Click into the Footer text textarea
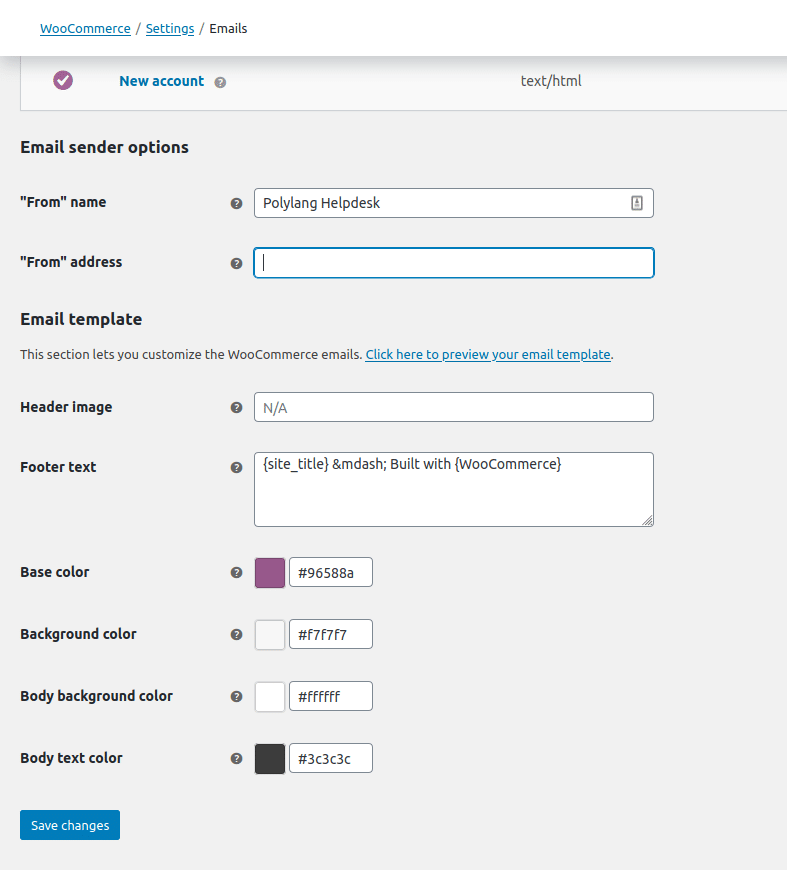This screenshot has height=870, width=787. point(454,489)
